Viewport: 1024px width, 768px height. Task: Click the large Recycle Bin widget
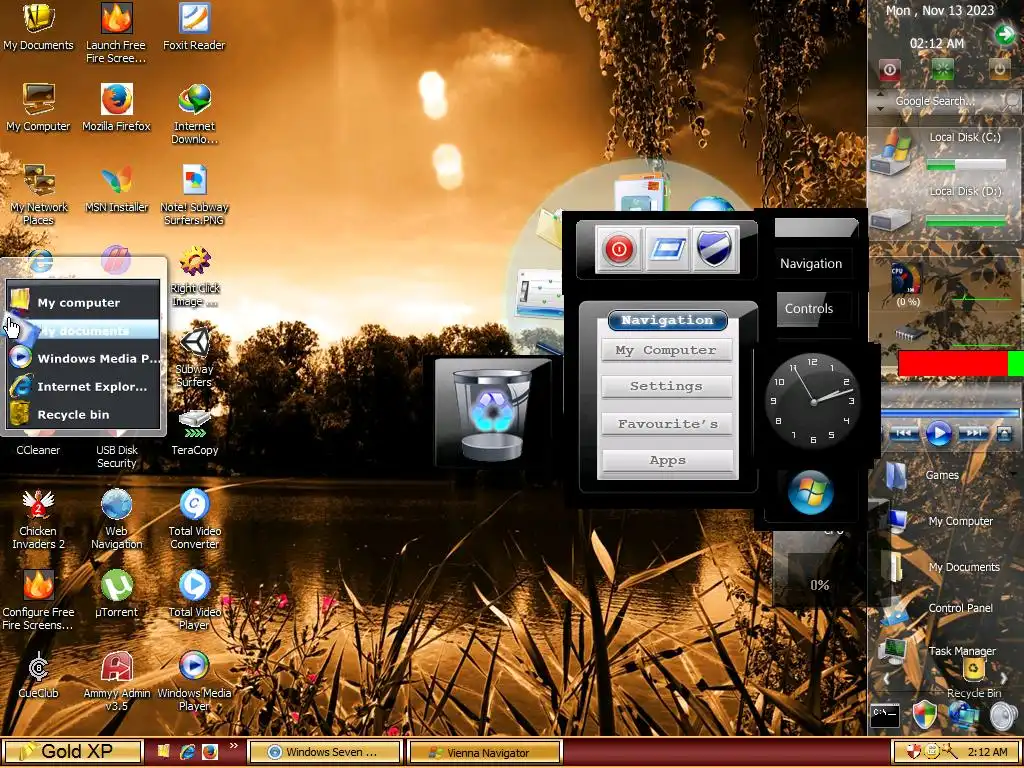[492, 413]
